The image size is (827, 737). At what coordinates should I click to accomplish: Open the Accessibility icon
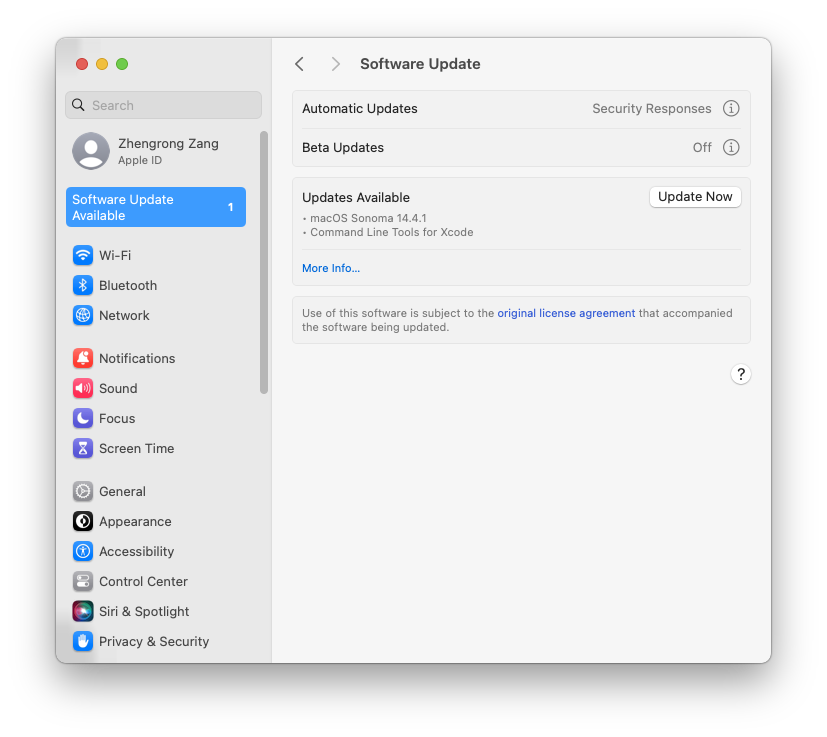(83, 551)
